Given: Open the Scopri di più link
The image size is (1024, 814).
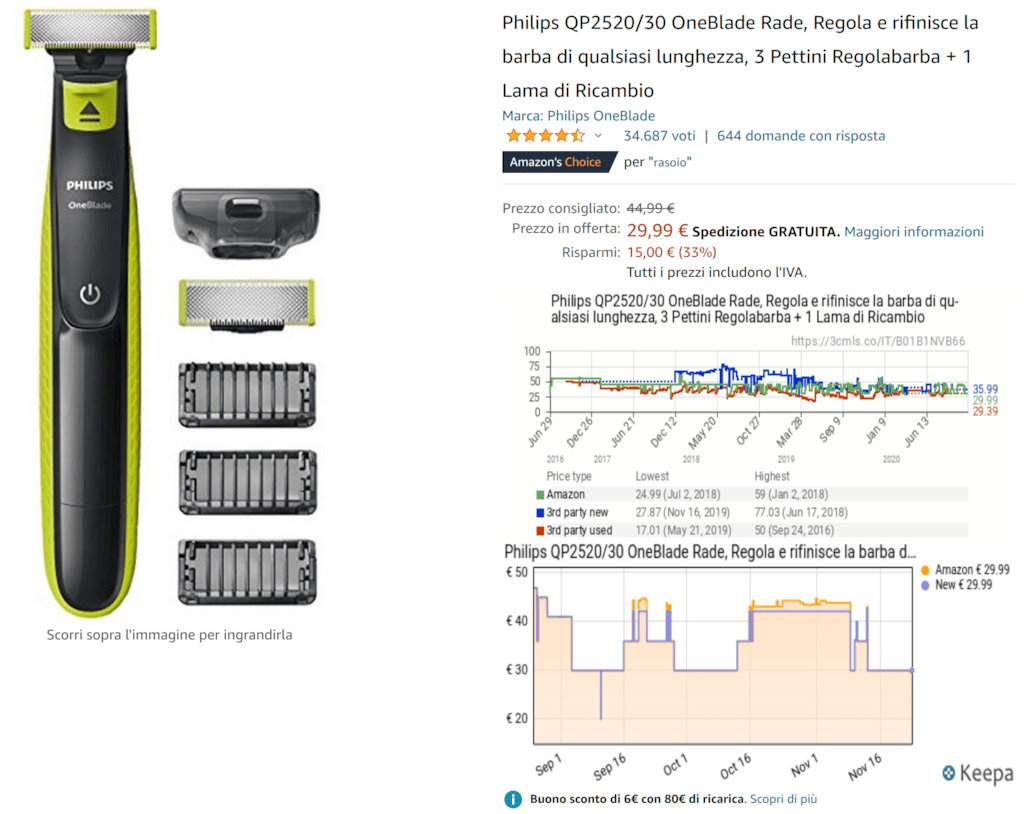Looking at the screenshot, I should click(783, 799).
